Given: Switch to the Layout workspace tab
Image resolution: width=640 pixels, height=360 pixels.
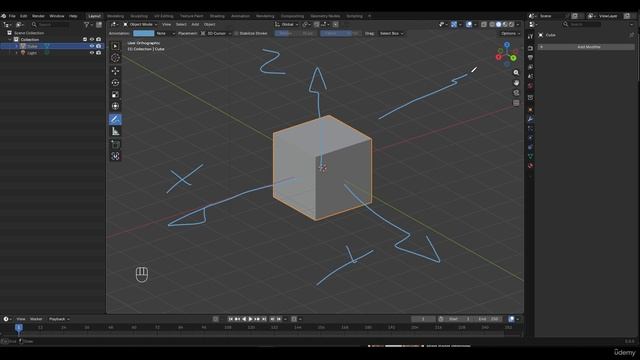Looking at the screenshot, I should [95, 16].
